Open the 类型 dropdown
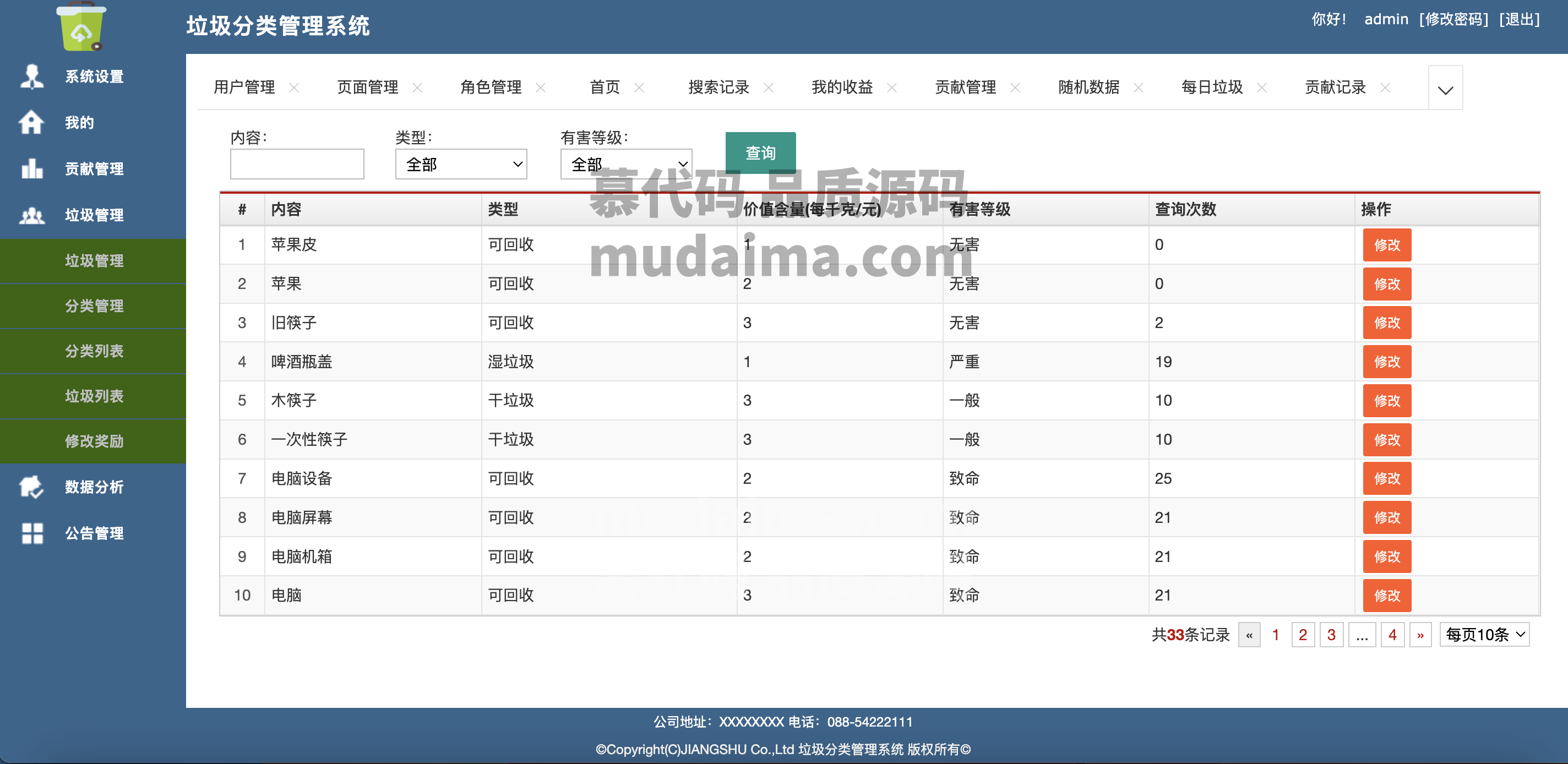This screenshot has height=764, width=1568. tap(461, 165)
